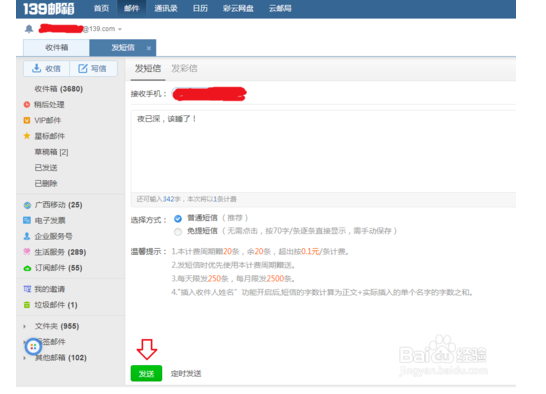Open 广西移动 (25) label
This screenshot has height=394, width=546.
(x=58, y=205)
